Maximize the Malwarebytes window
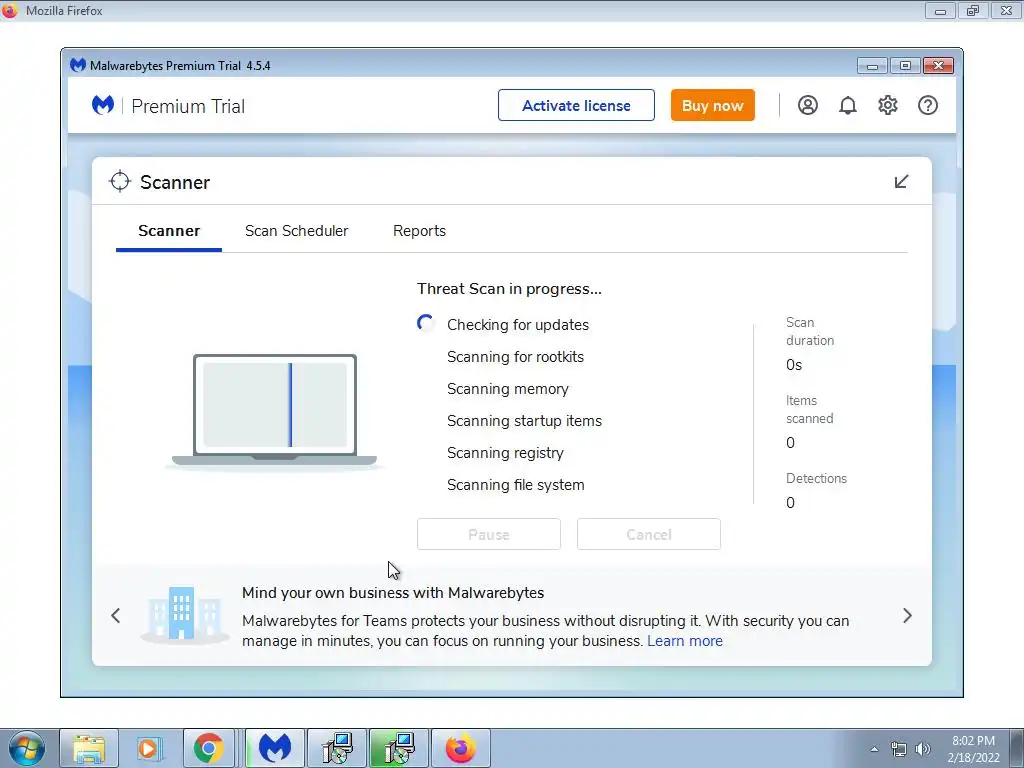Viewport: 1024px width, 768px height. 905,65
